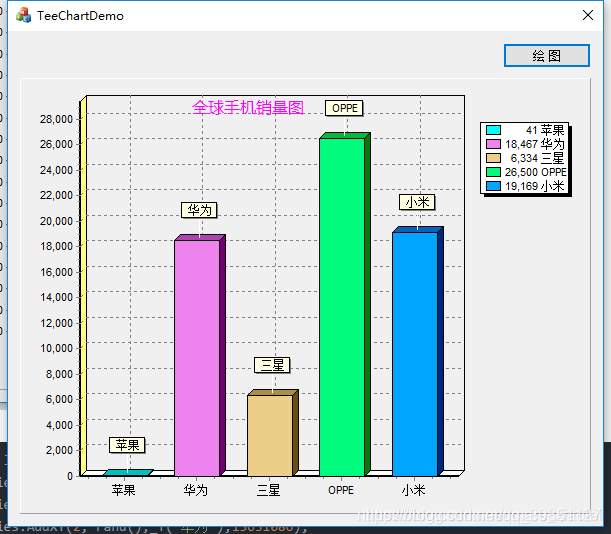611x534 pixels.
Task: Click legend entry 26,500 OPPE
Action: click(526, 172)
